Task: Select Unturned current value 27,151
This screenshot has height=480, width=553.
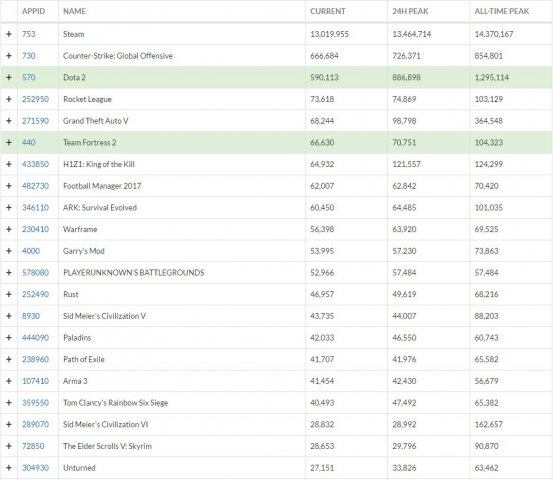Action: click(322, 468)
